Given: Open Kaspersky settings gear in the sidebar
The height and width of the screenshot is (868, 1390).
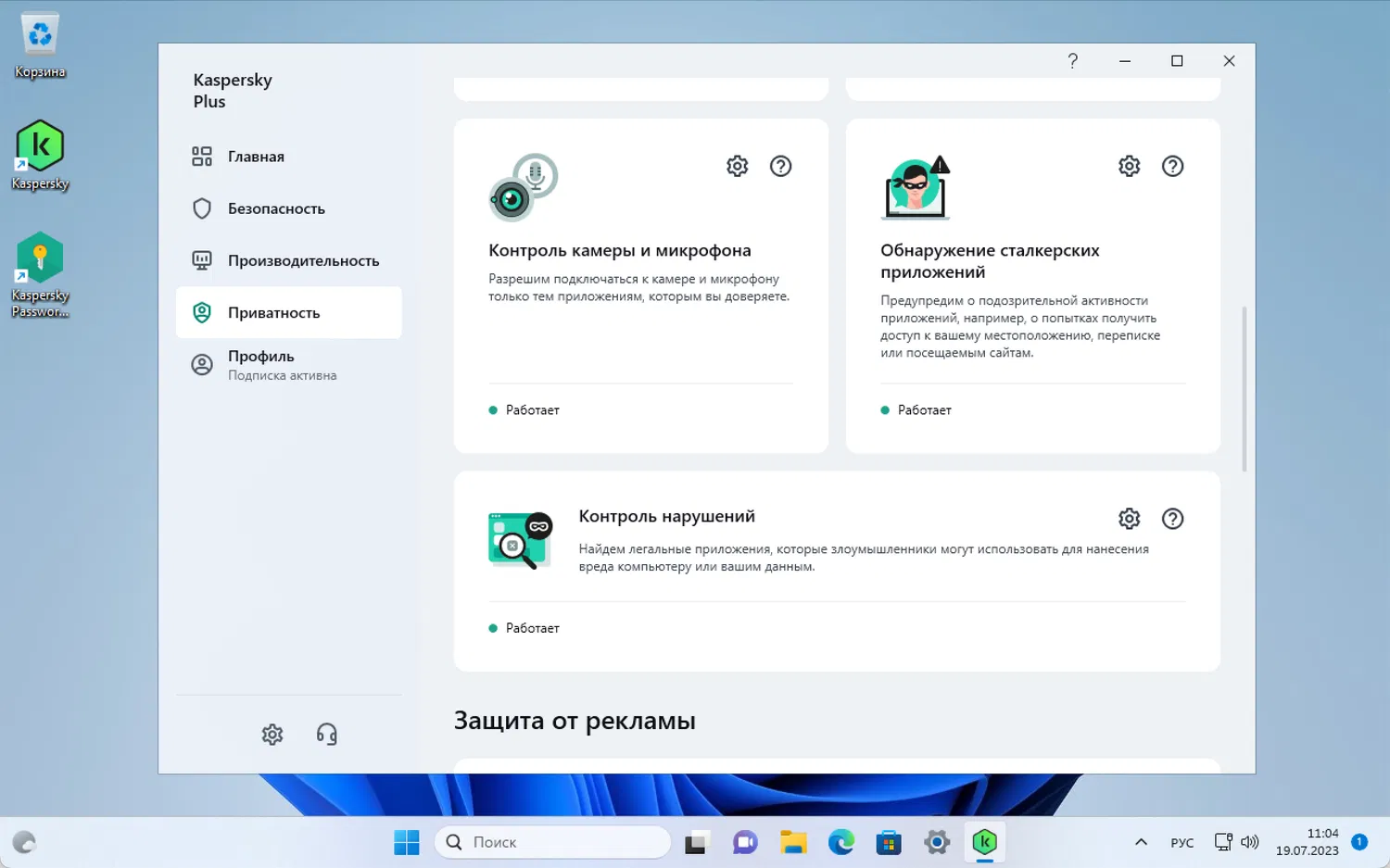Looking at the screenshot, I should coord(272,735).
